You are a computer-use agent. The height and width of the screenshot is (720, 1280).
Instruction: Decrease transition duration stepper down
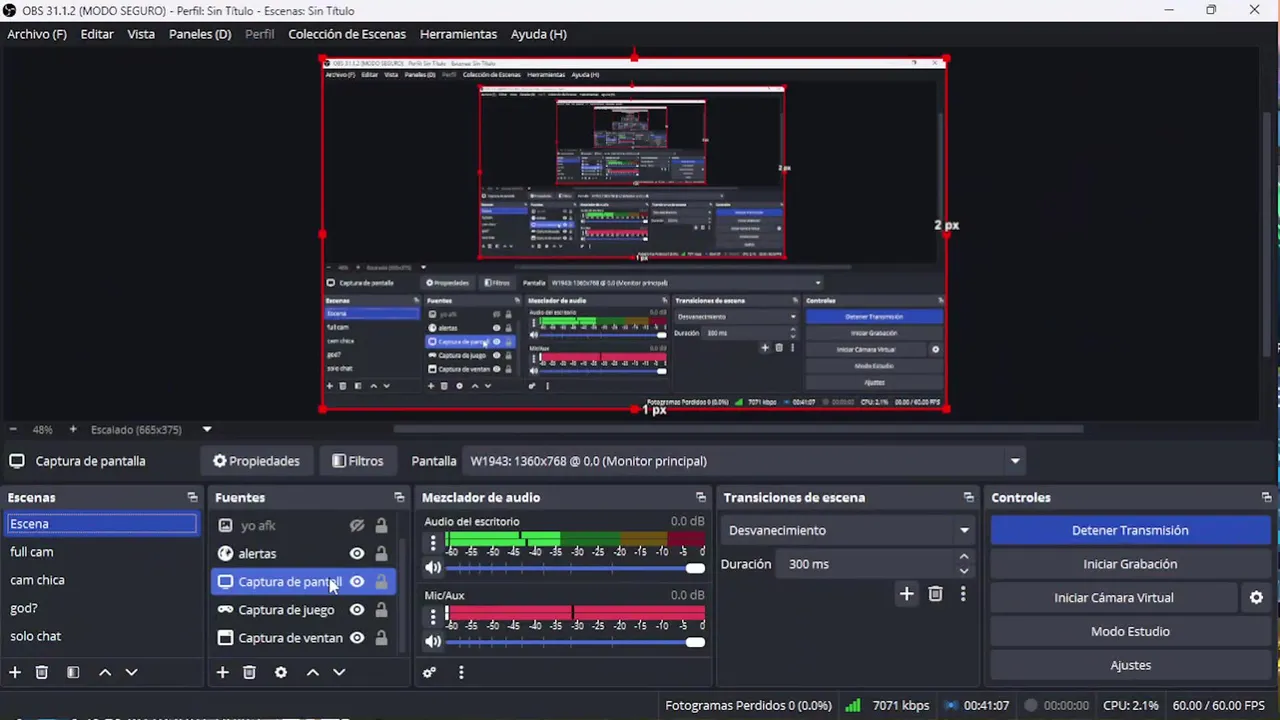click(x=964, y=571)
